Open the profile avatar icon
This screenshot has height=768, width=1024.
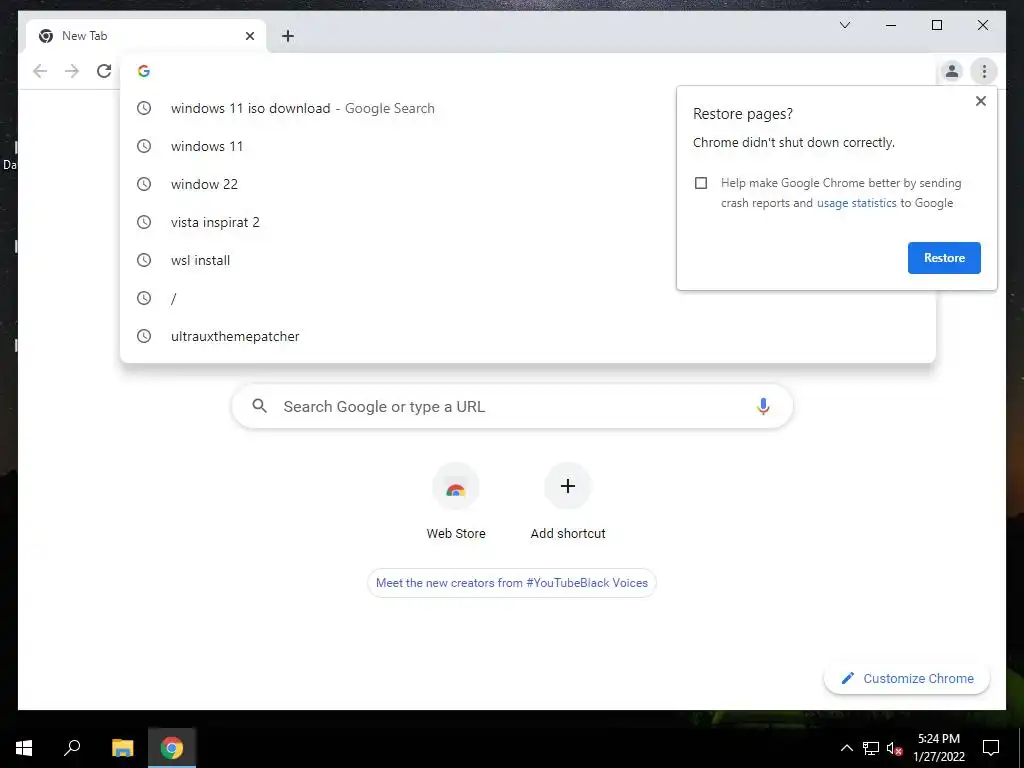click(x=952, y=71)
